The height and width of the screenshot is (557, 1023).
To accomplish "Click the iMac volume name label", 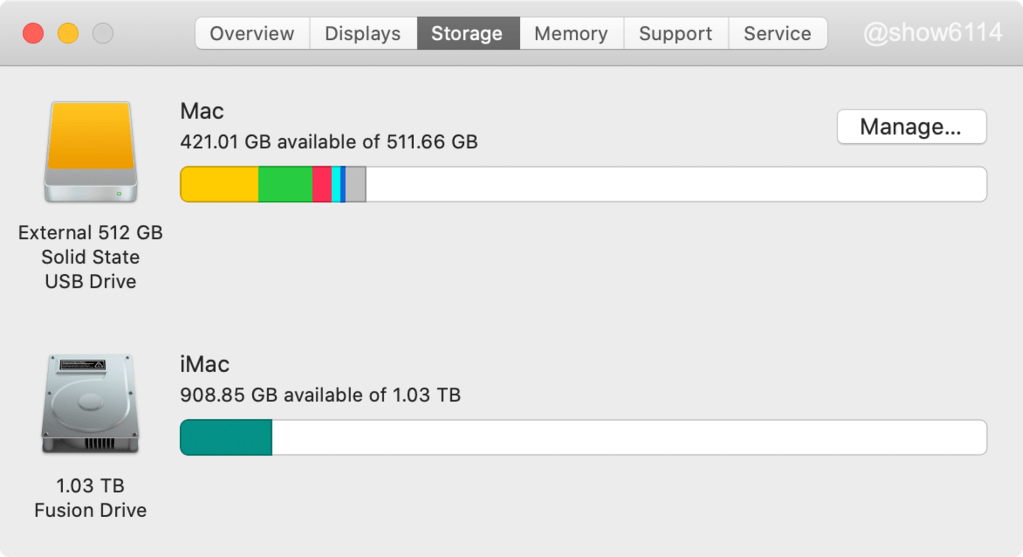I will pyautogui.click(x=205, y=364).
